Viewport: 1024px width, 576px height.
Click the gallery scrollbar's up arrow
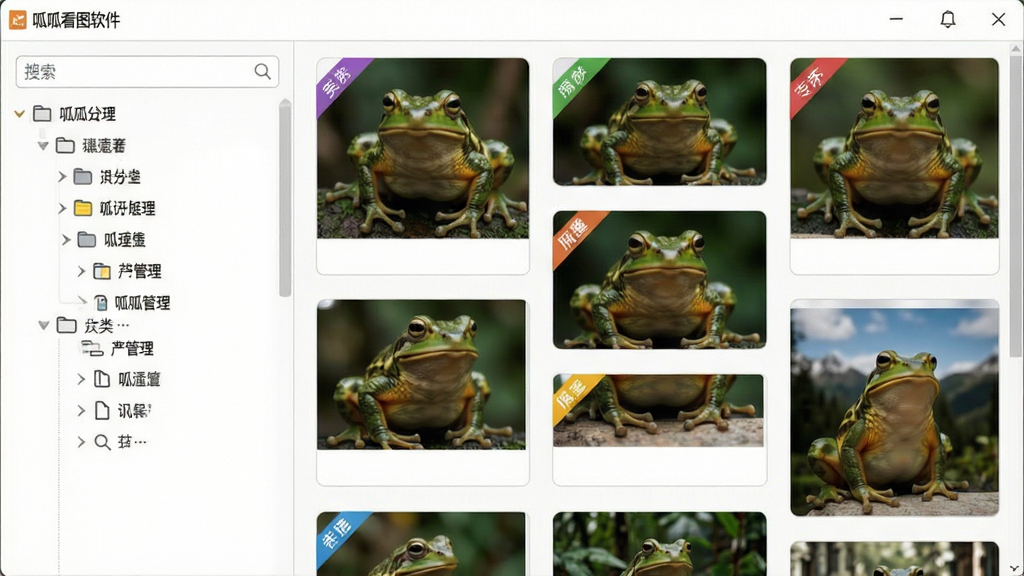click(1016, 49)
